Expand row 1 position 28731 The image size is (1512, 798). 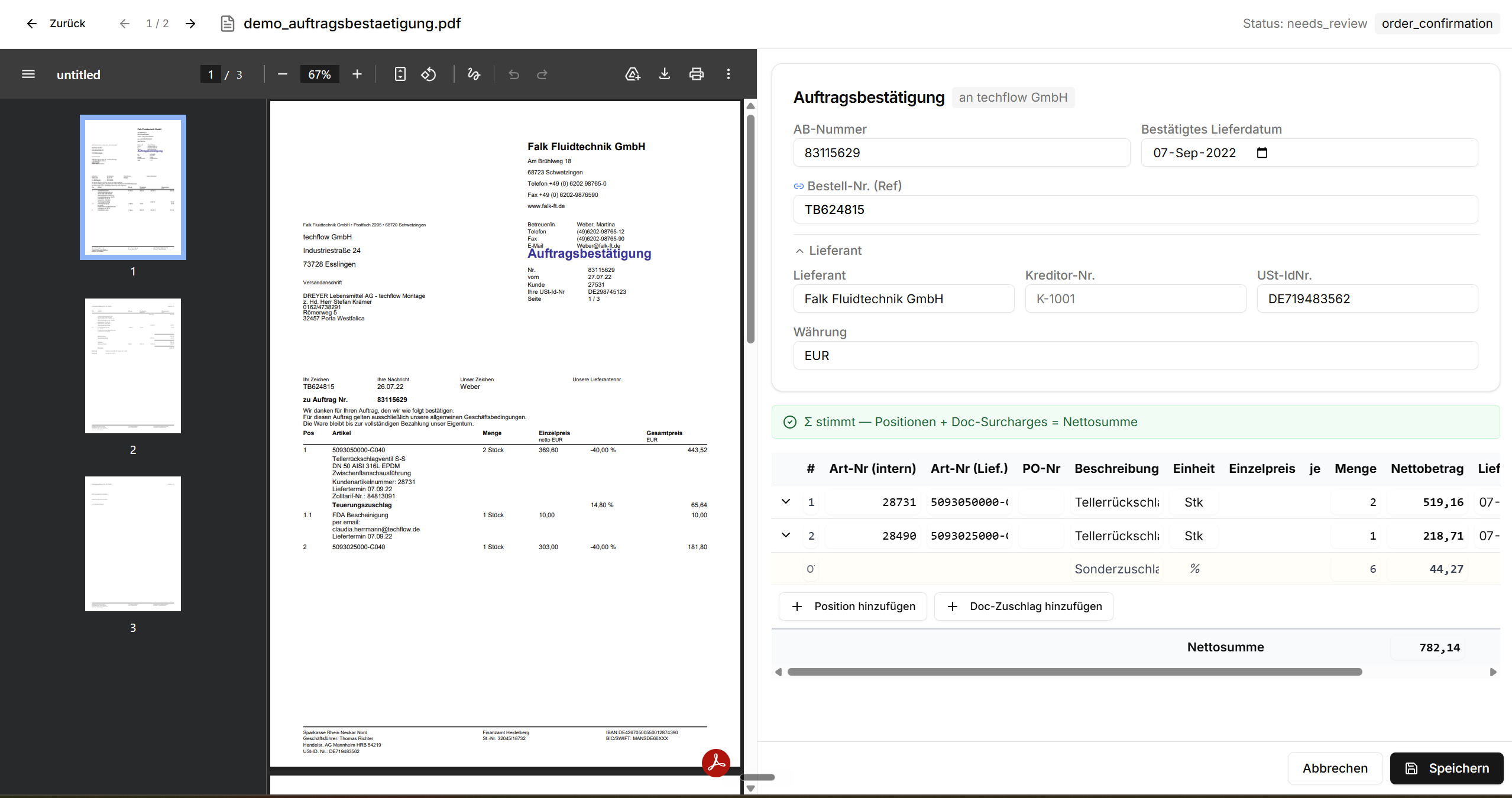(x=786, y=501)
